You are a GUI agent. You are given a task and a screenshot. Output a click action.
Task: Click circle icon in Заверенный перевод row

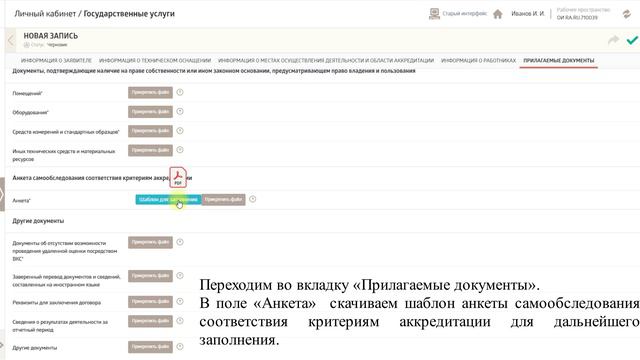[180, 276]
